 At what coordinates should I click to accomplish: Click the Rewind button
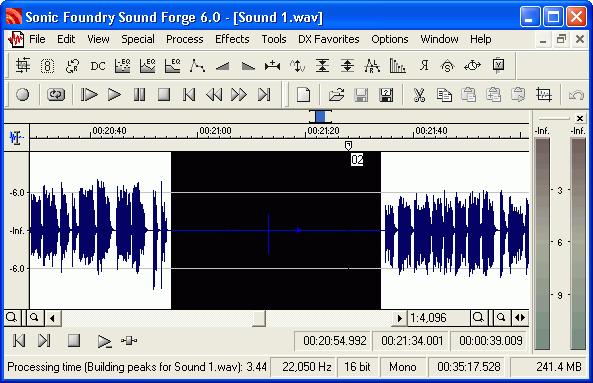[214, 95]
